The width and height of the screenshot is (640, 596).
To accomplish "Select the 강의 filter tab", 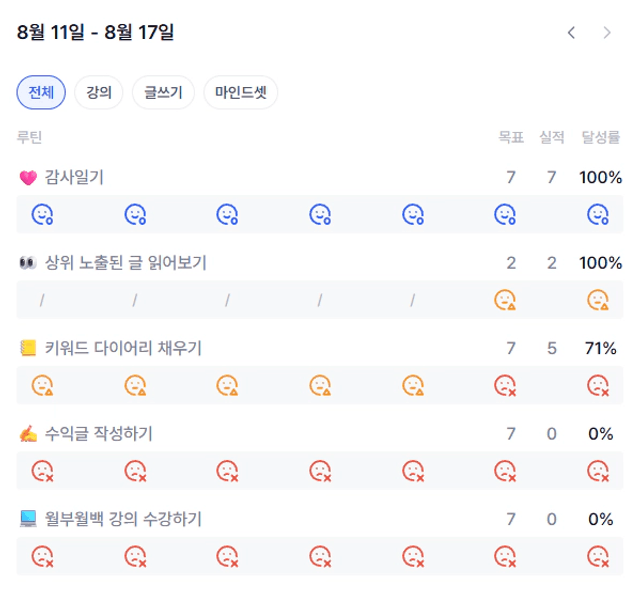I will [x=98, y=93].
